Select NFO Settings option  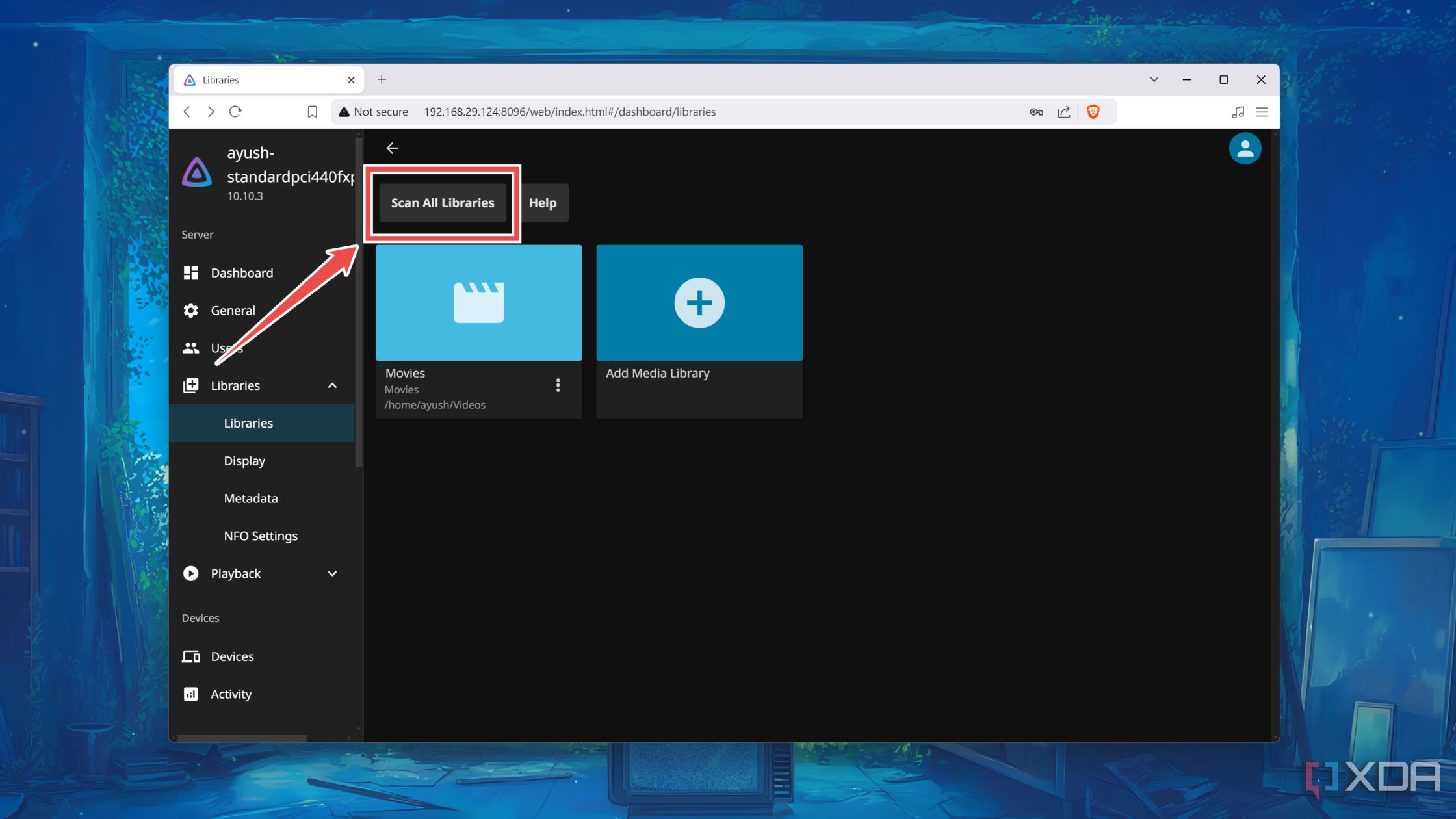tap(261, 535)
